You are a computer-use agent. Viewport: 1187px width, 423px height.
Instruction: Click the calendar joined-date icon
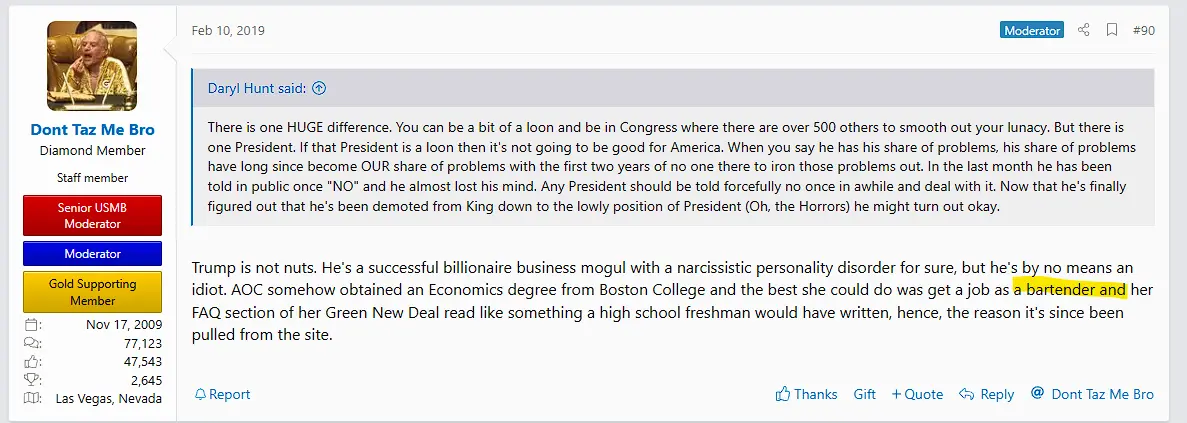(x=32, y=325)
